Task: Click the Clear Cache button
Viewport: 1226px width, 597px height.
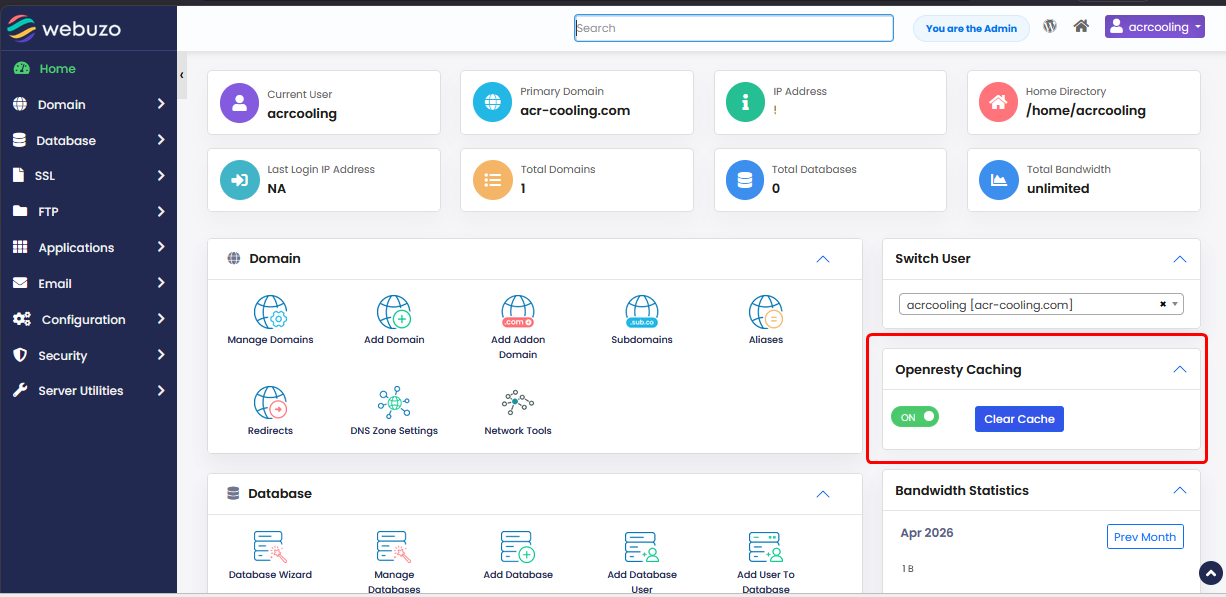Action: [1019, 419]
